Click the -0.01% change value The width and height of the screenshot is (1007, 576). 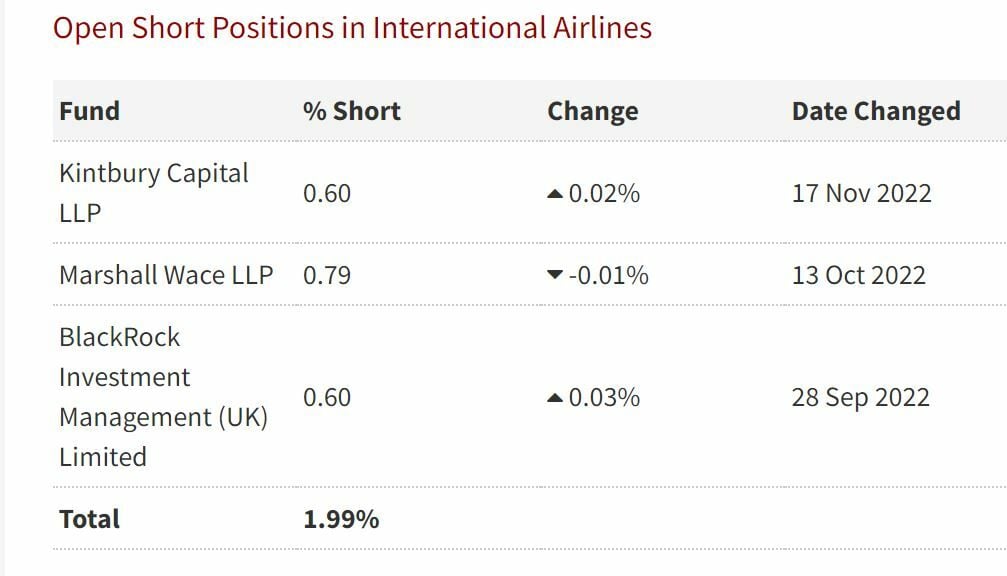pyautogui.click(x=608, y=275)
